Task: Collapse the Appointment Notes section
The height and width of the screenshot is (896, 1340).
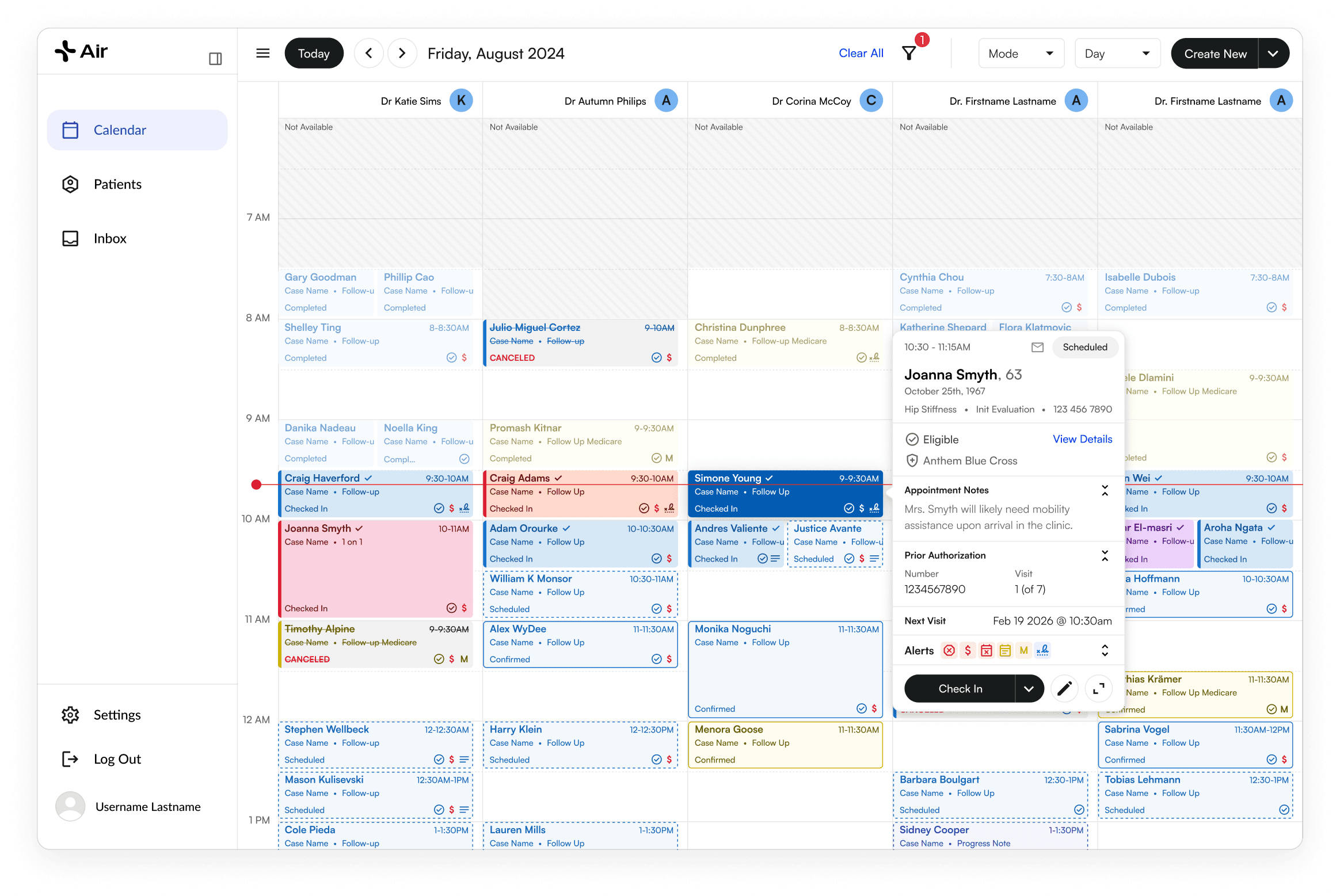Action: tap(1105, 490)
